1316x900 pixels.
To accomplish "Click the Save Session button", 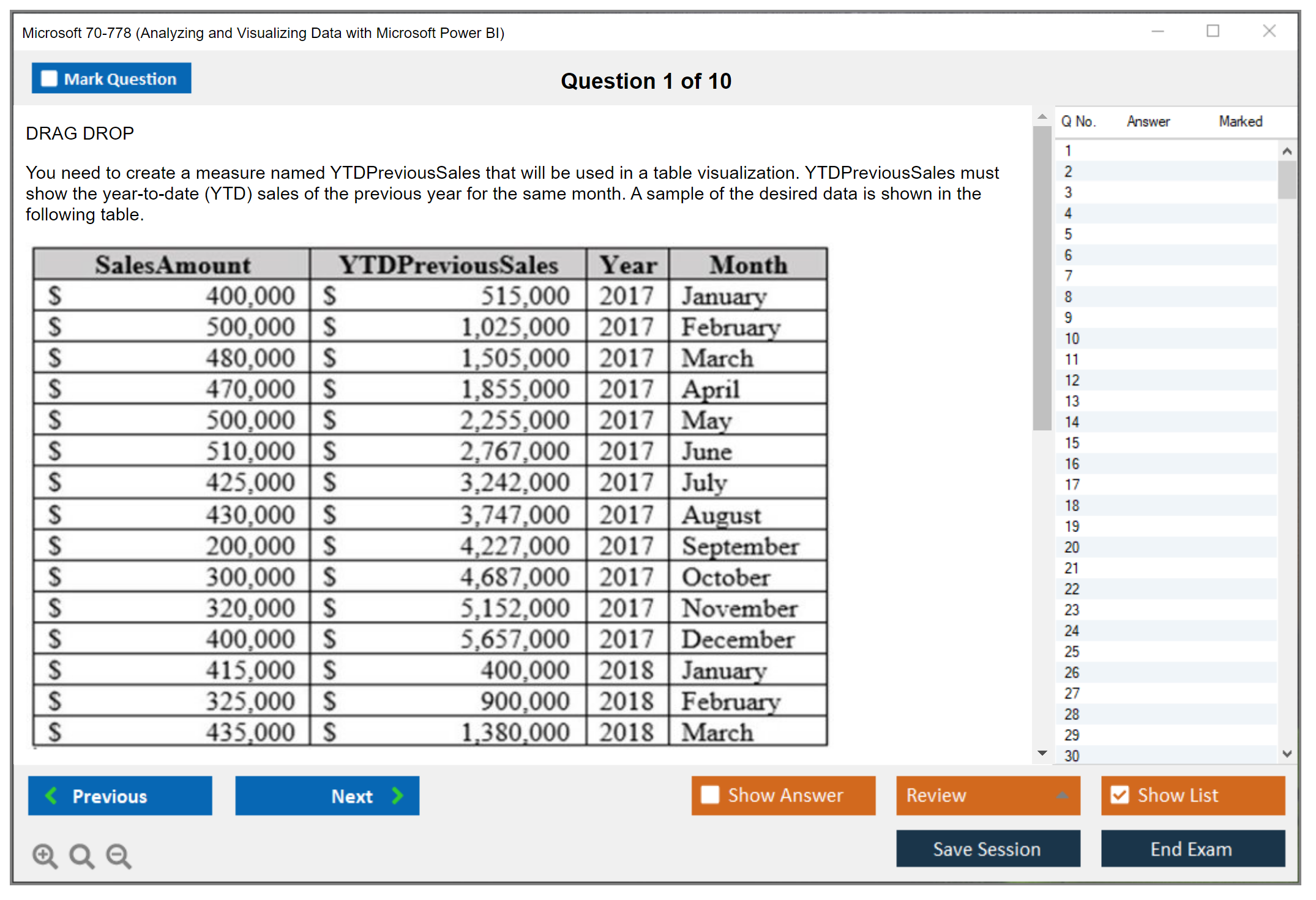I will tap(987, 849).
